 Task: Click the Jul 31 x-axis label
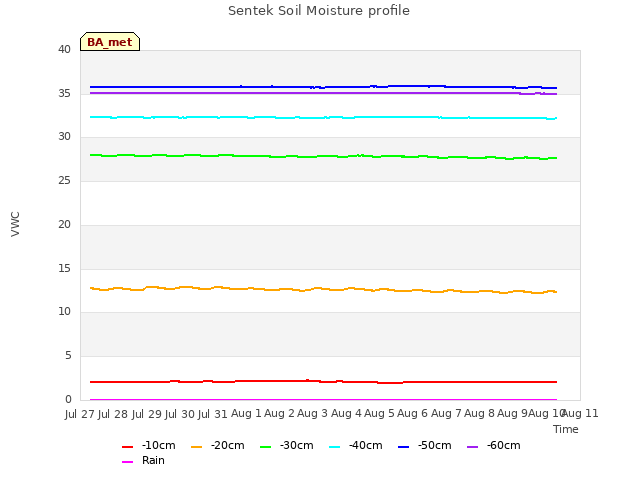214,414
